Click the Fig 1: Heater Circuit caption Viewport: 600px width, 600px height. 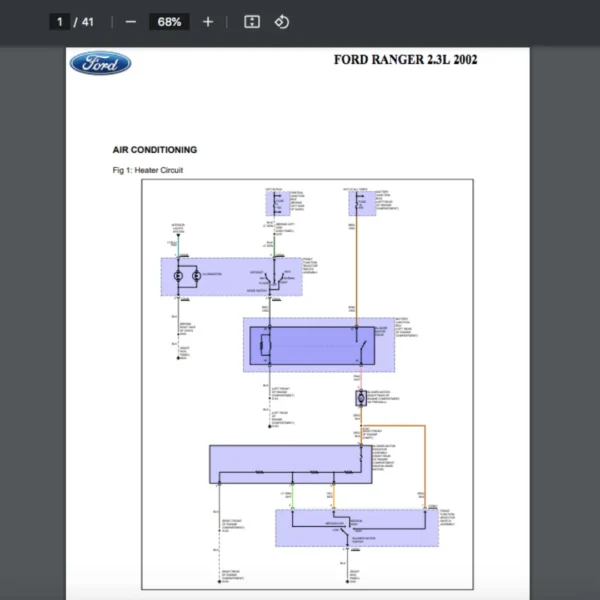point(148,170)
